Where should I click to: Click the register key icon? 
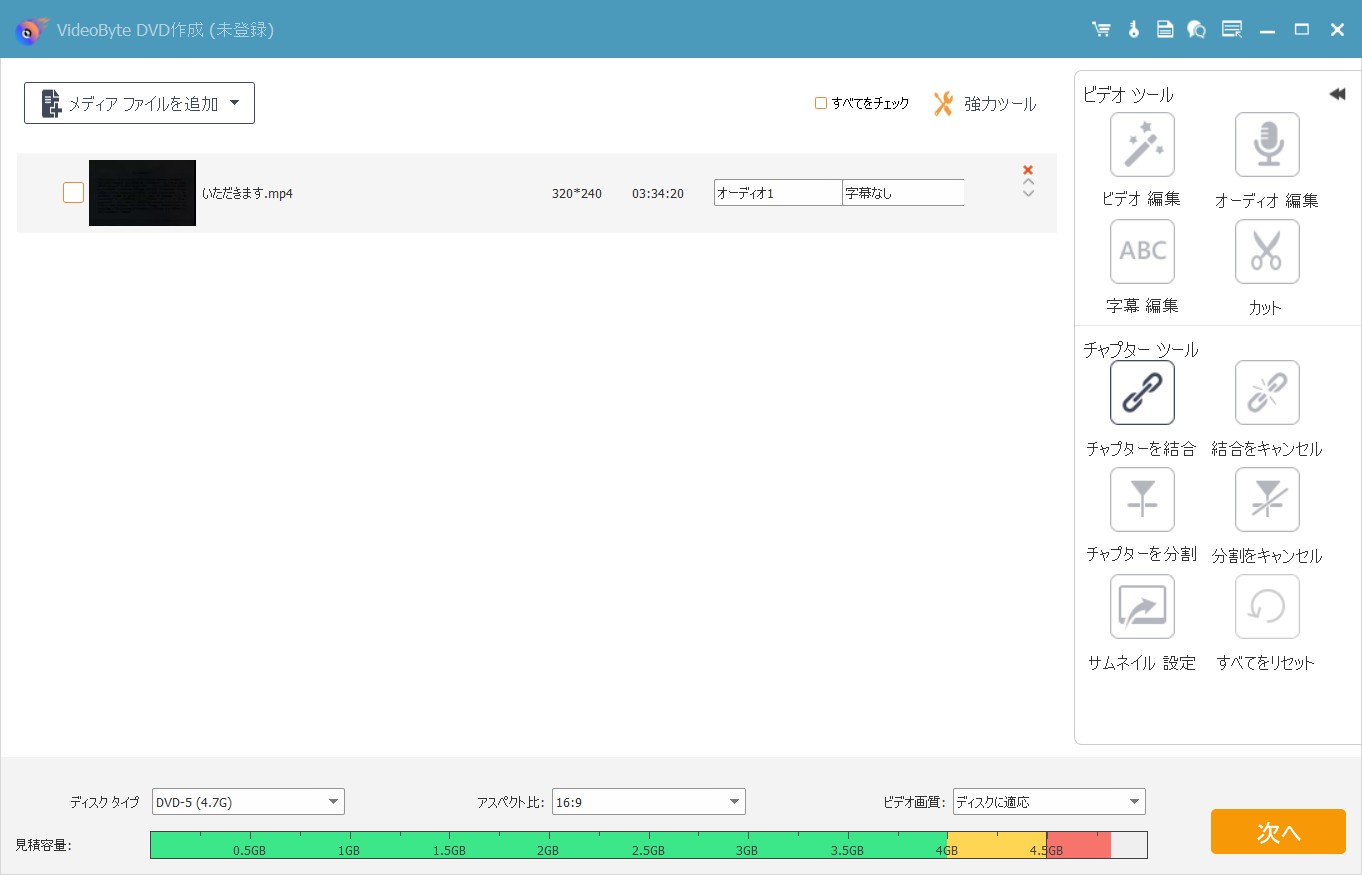(1133, 30)
